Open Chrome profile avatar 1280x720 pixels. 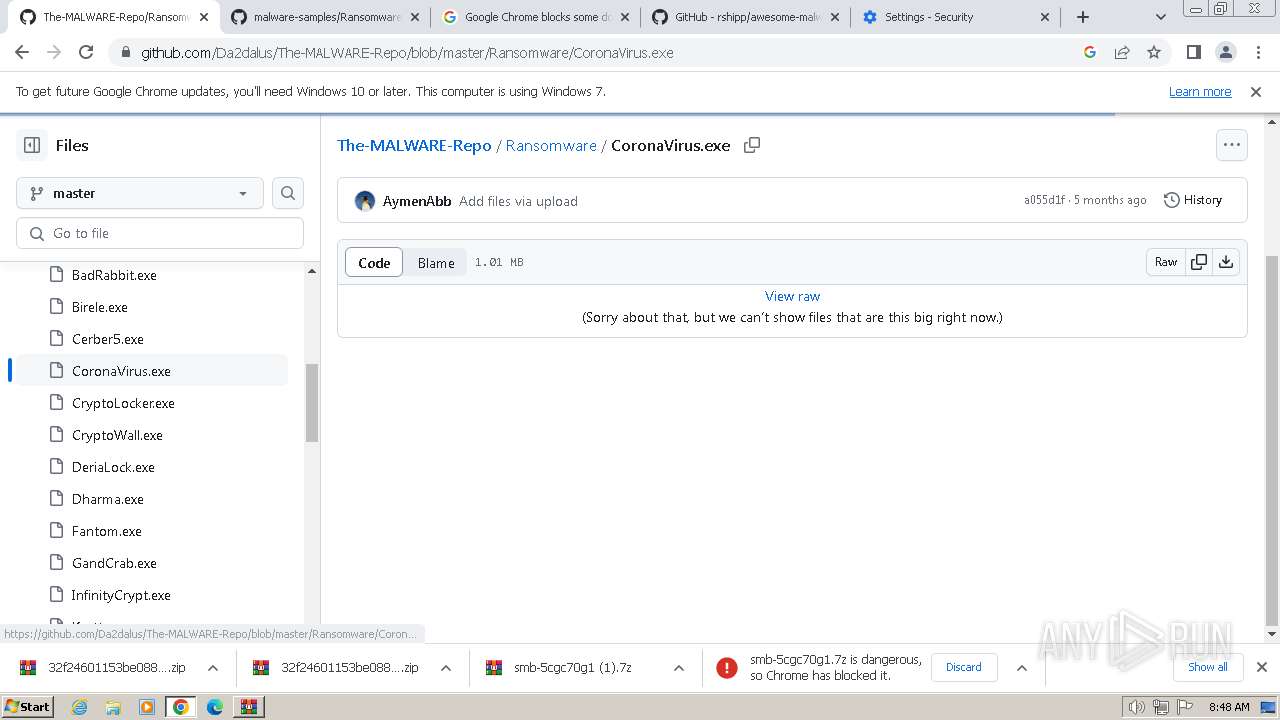(x=1225, y=52)
